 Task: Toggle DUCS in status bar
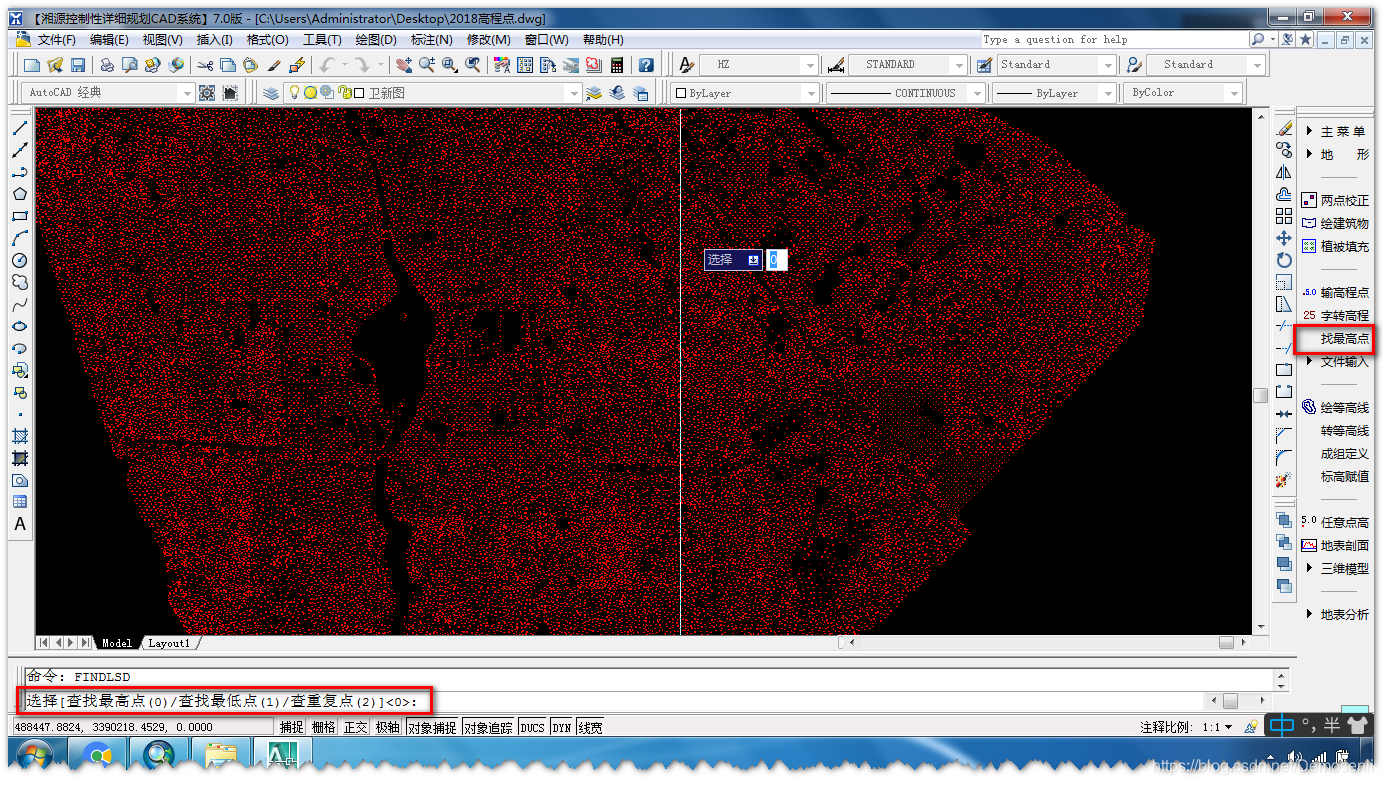coord(532,728)
